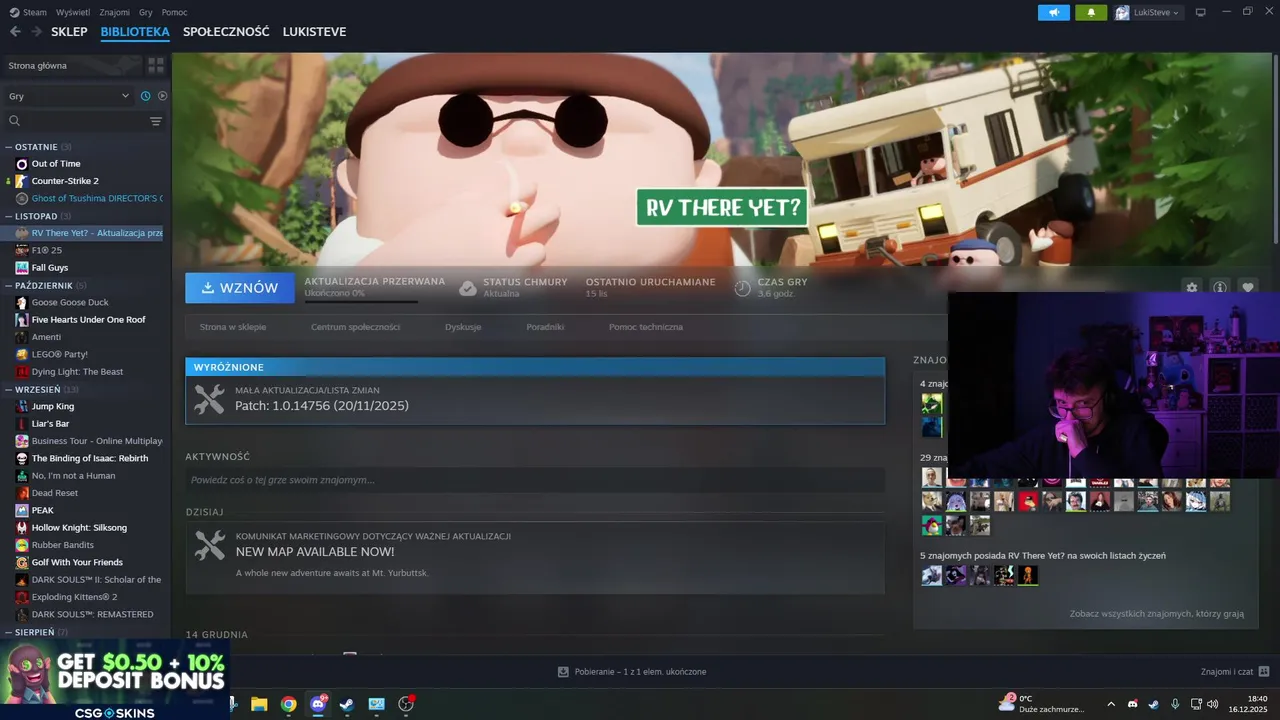This screenshot has width=1280, height=720.
Task: Open LUKISTEVE profile tab
Action: click(314, 32)
